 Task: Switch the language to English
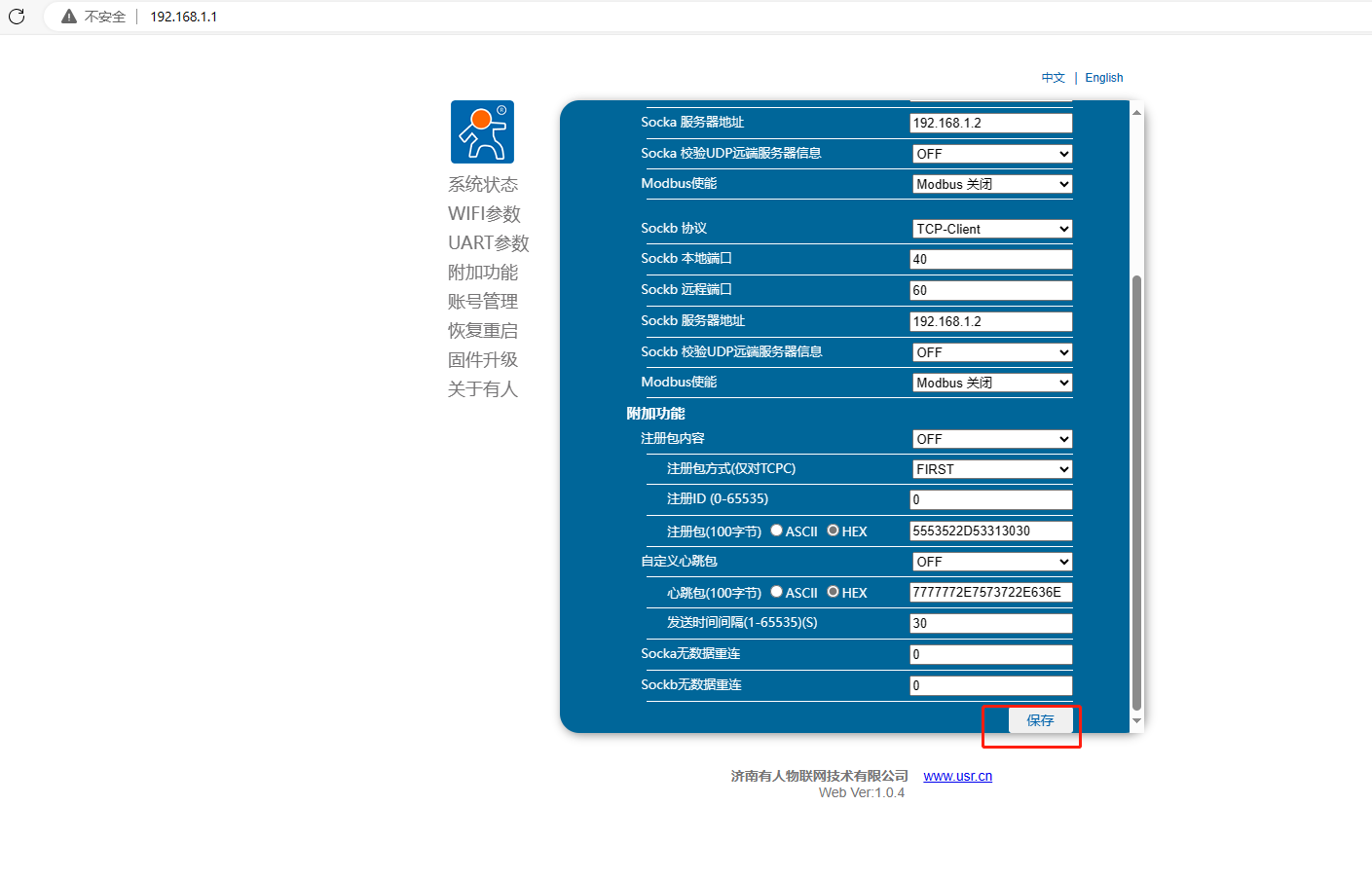[1103, 78]
